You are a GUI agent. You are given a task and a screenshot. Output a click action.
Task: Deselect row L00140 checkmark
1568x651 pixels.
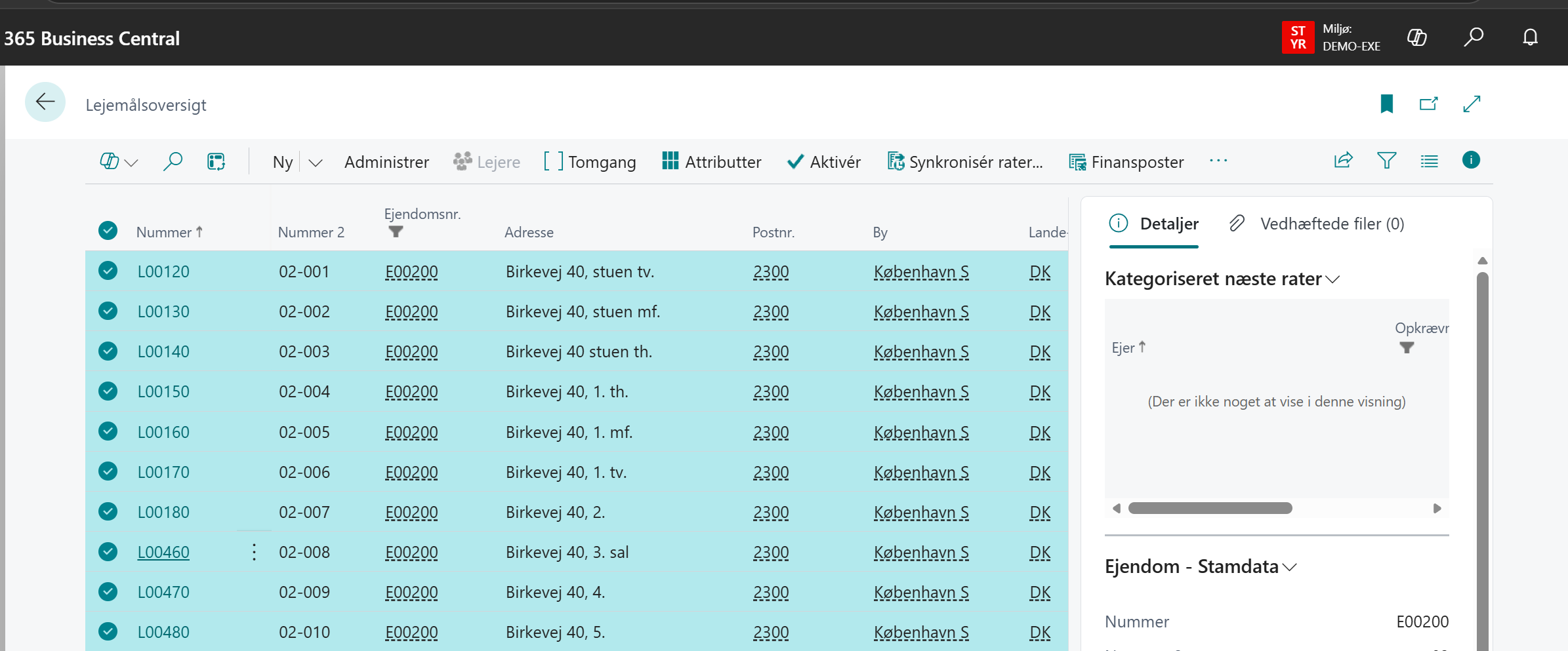108,351
